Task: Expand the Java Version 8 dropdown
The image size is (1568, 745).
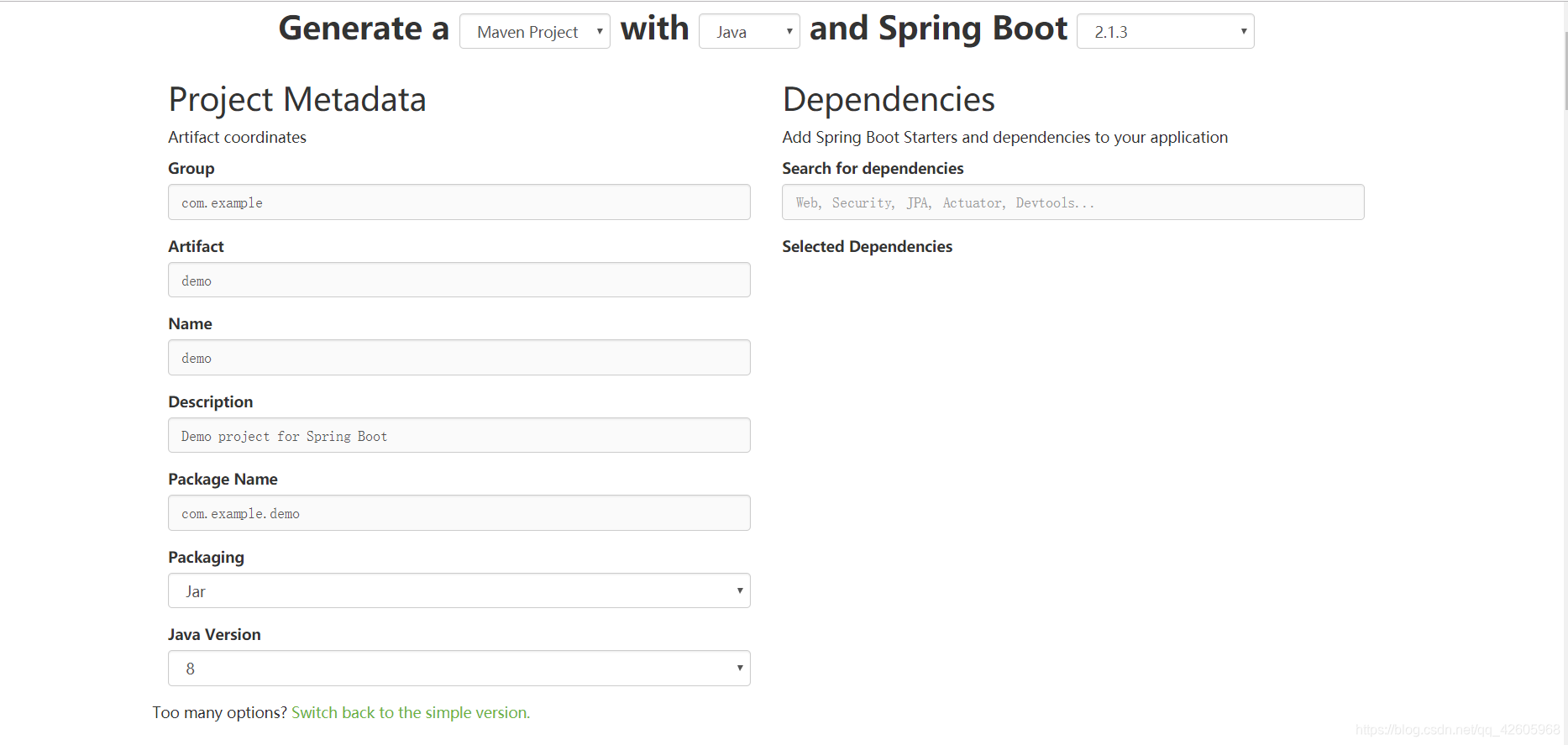Action: 459,669
